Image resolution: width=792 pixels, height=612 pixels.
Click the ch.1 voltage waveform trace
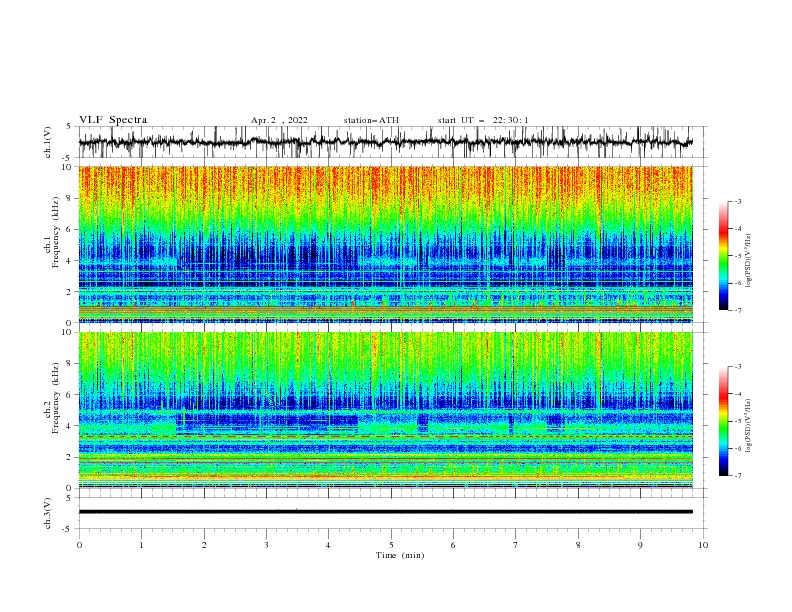[385, 142]
